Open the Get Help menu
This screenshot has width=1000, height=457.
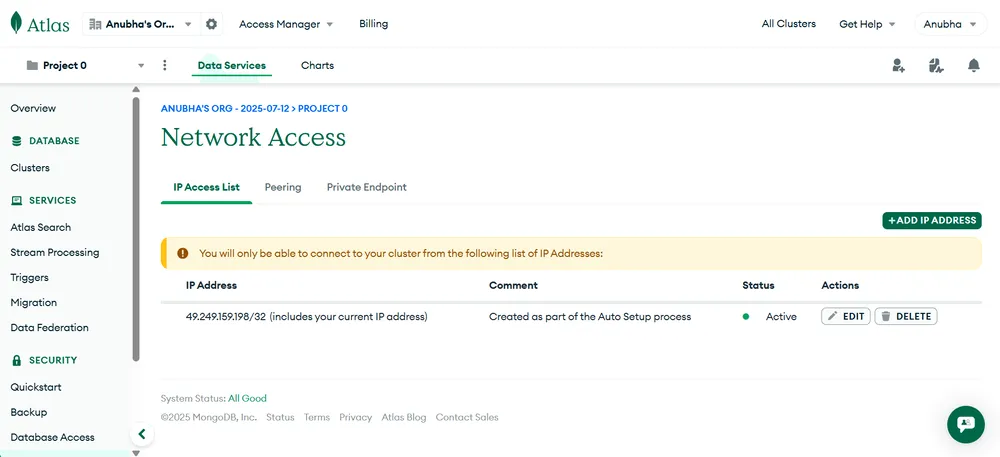[x=867, y=24]
